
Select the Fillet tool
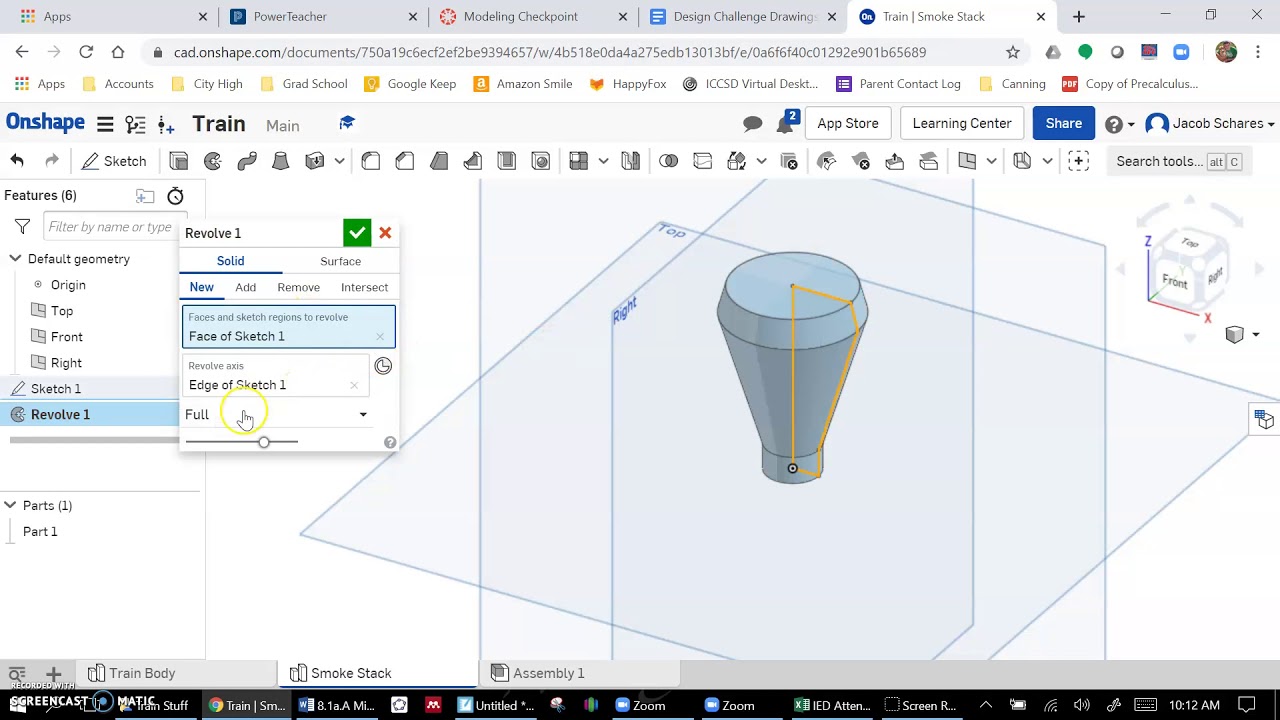[x=371, y=161]
